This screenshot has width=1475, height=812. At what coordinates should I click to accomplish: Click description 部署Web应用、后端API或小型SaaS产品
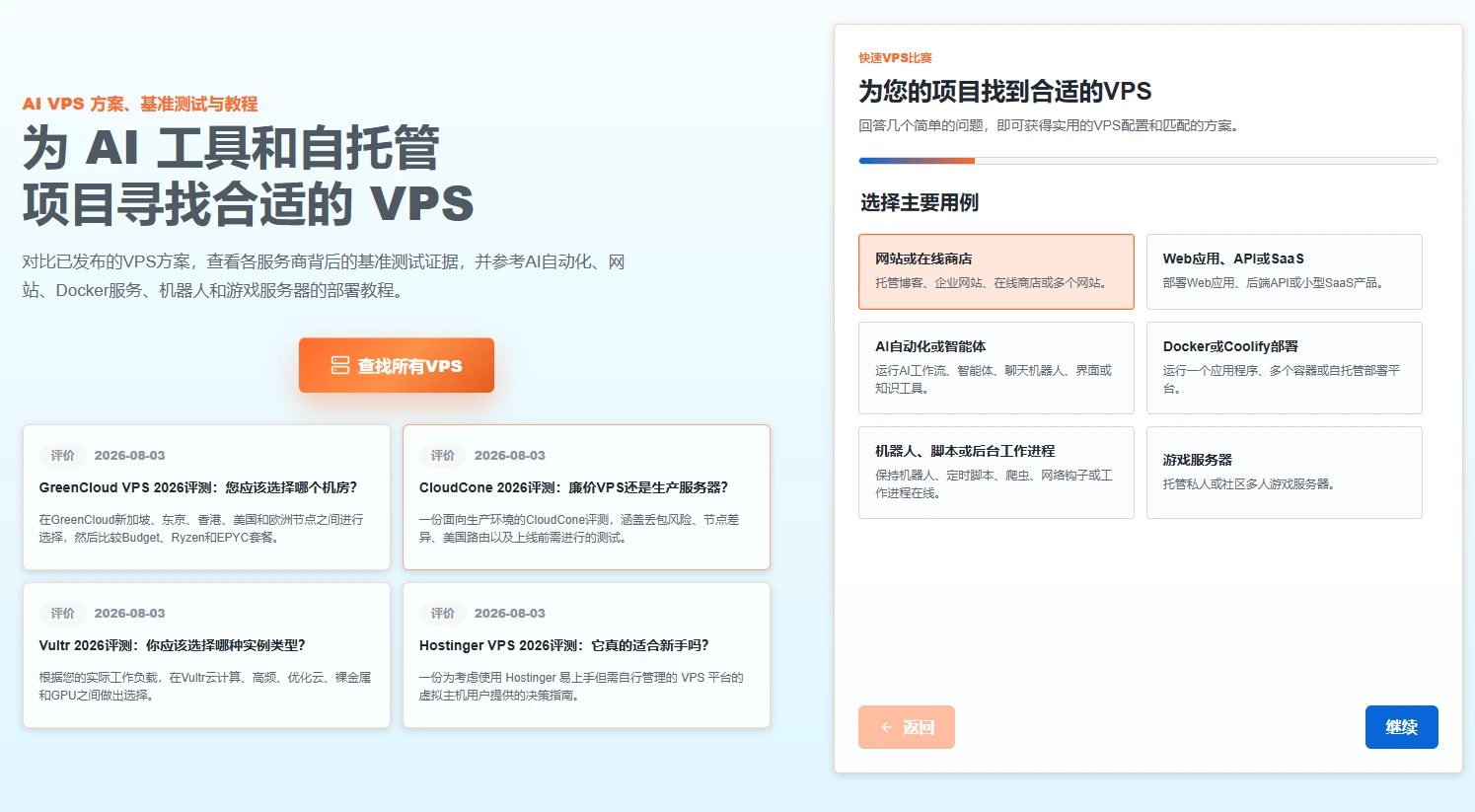click(x=1276, y=282)
